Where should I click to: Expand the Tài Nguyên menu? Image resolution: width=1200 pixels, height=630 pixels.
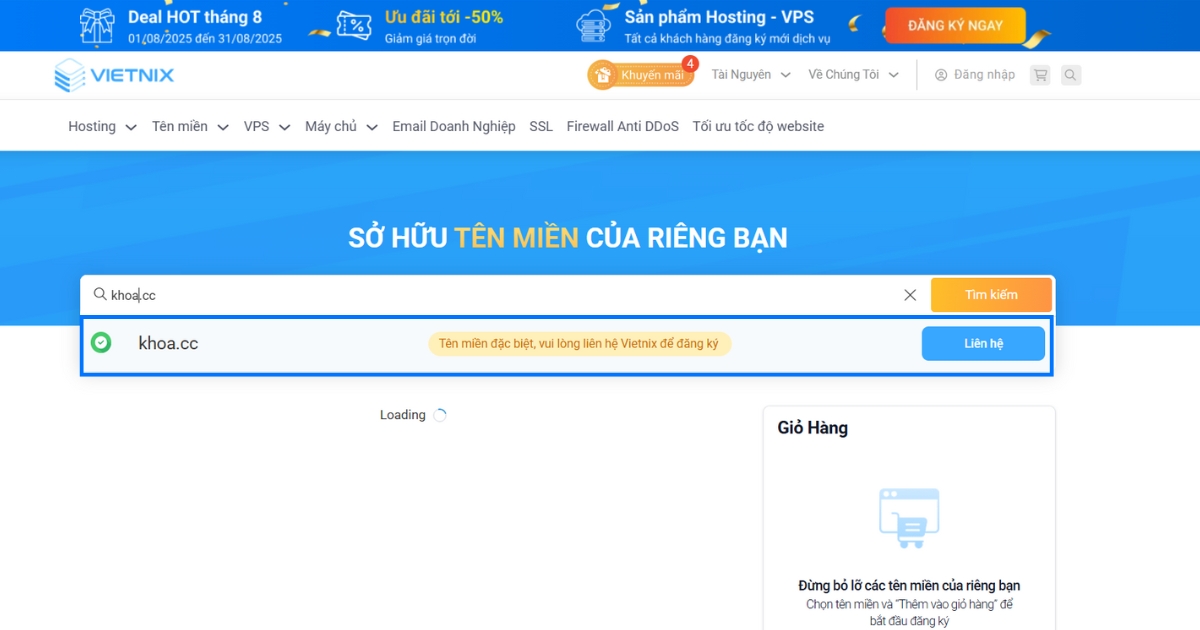click(742, 74)
